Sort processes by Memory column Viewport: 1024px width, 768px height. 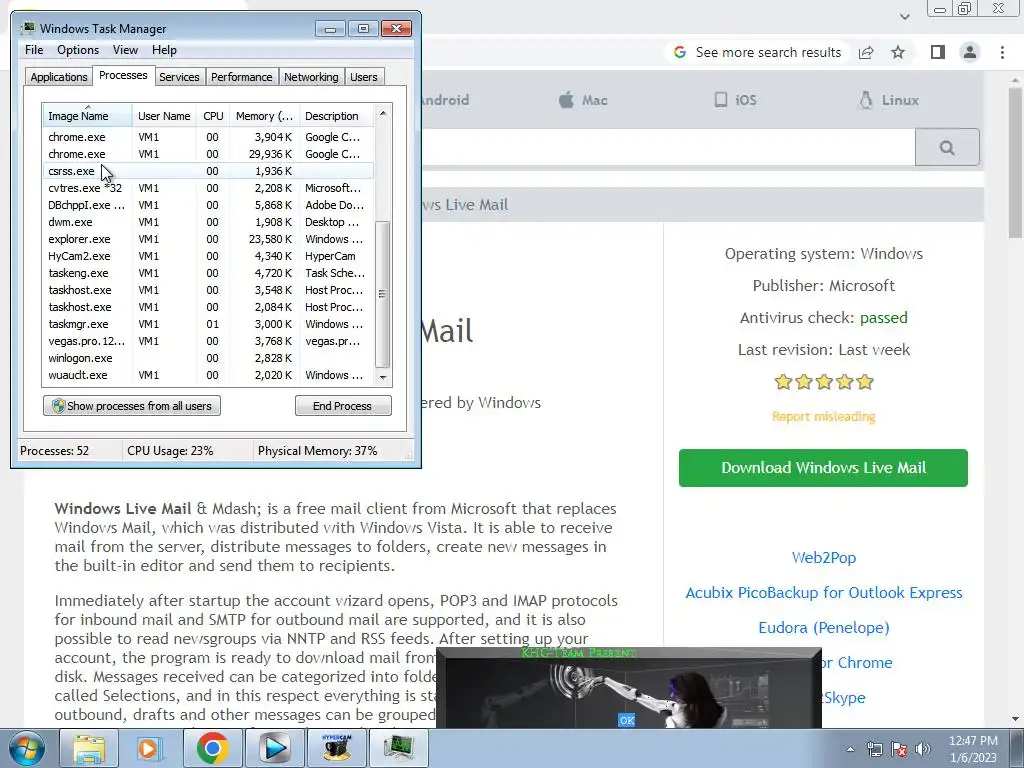click(264, 116)
